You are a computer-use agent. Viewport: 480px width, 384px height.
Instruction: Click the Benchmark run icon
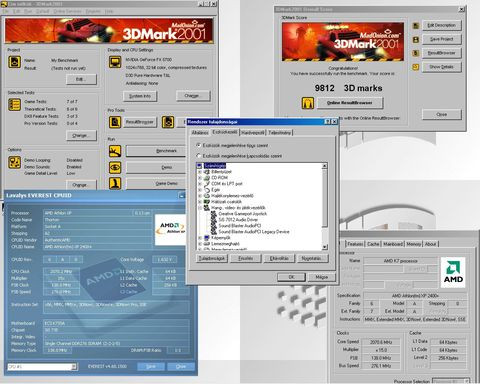(115, 151)
